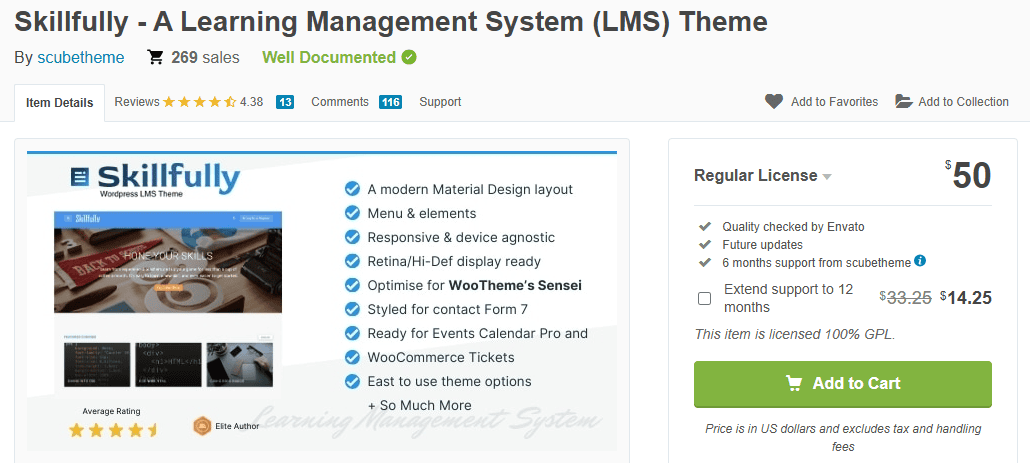Click the 269 sales text
This screenshot has height=463, width=1030.
click(x=206, y=58)
